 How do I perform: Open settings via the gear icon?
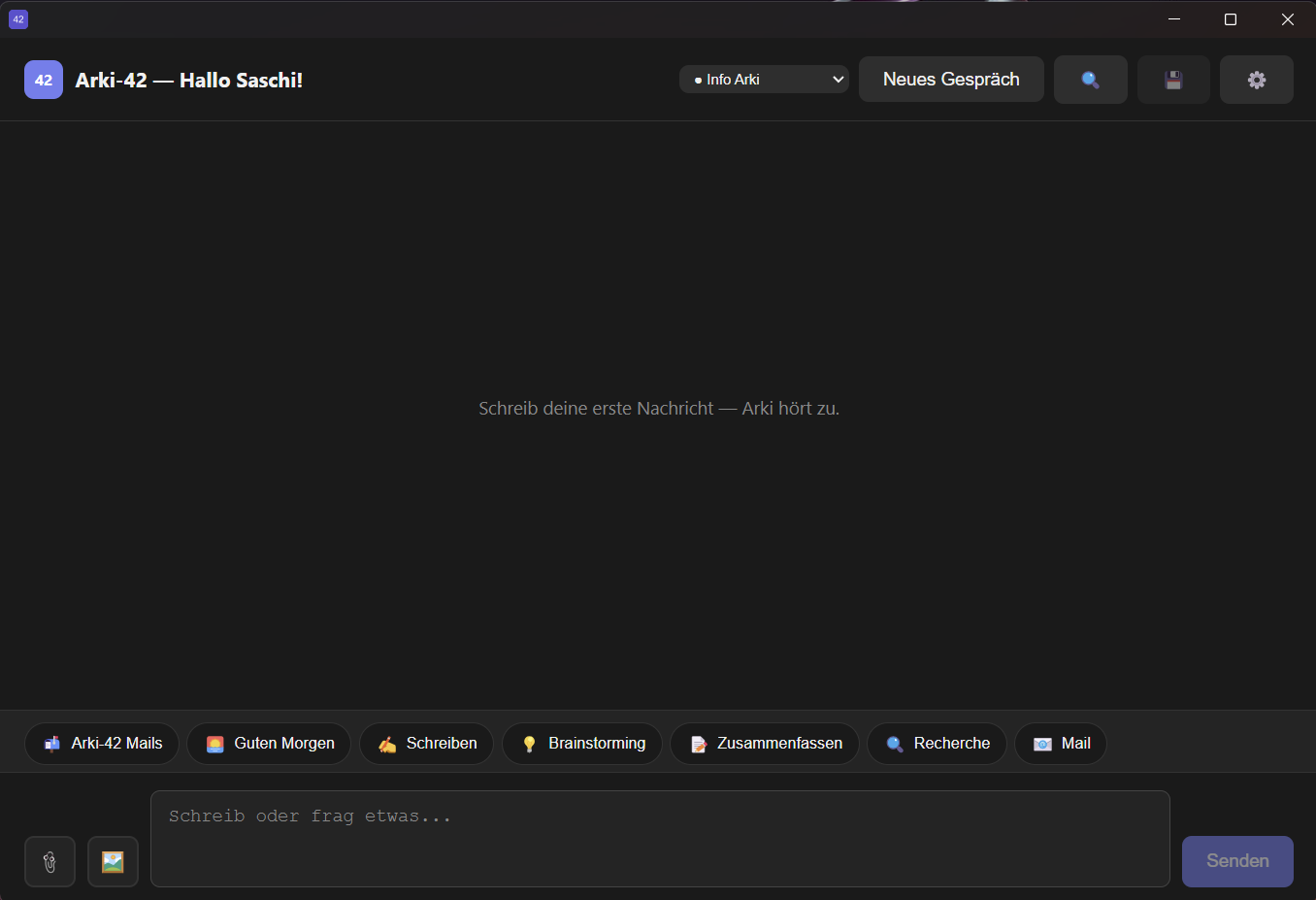pos(1256,80)
